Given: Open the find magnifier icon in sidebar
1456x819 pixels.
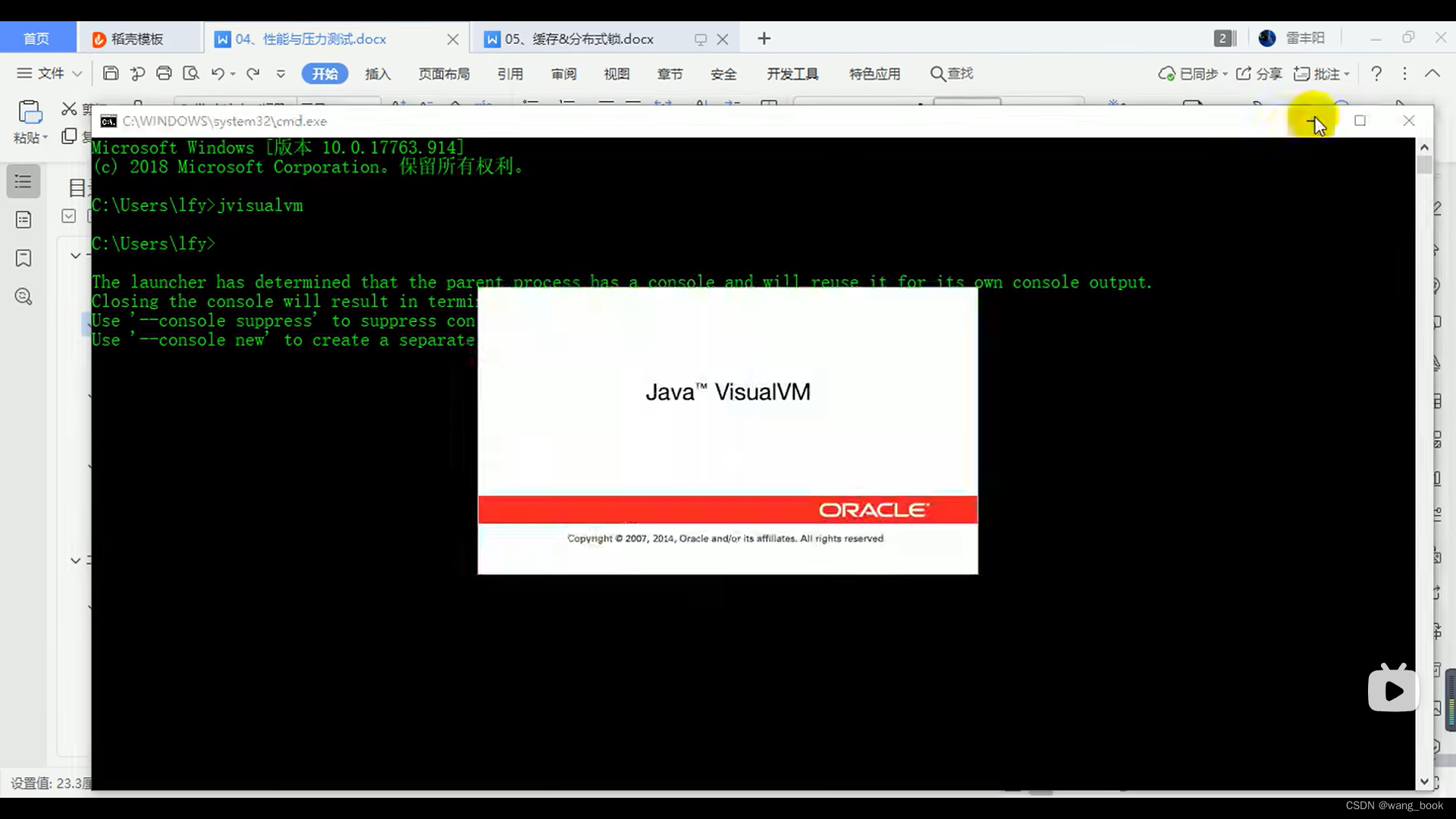Looking at the screenshot, I should [24, 297].
